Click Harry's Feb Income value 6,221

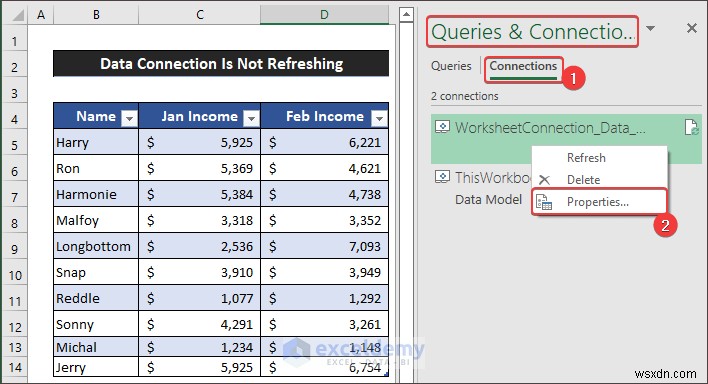pyautogui.click(x=325, y=142)
